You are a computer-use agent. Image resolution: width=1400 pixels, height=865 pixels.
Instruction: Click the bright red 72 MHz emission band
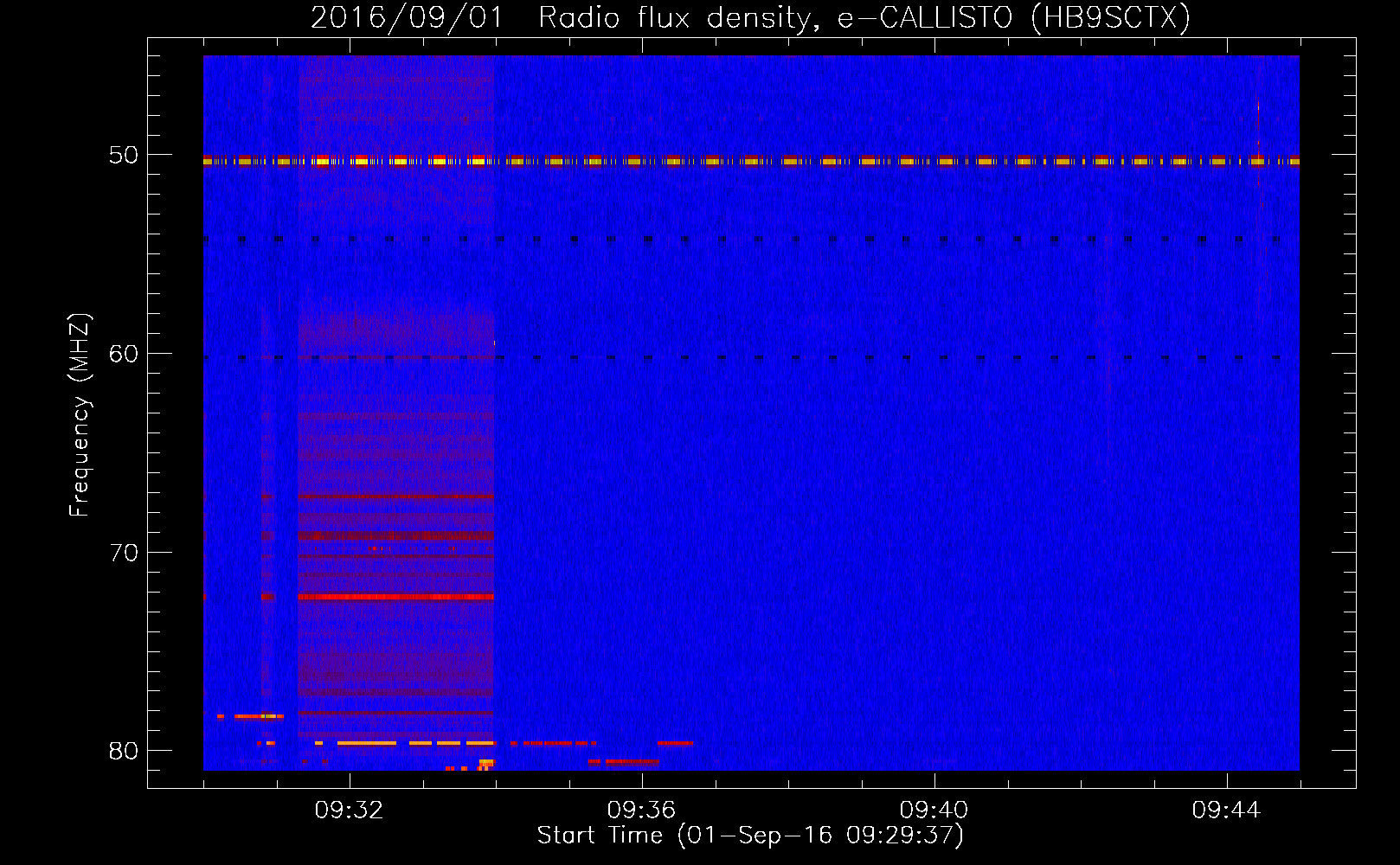[x=395, y=597]
